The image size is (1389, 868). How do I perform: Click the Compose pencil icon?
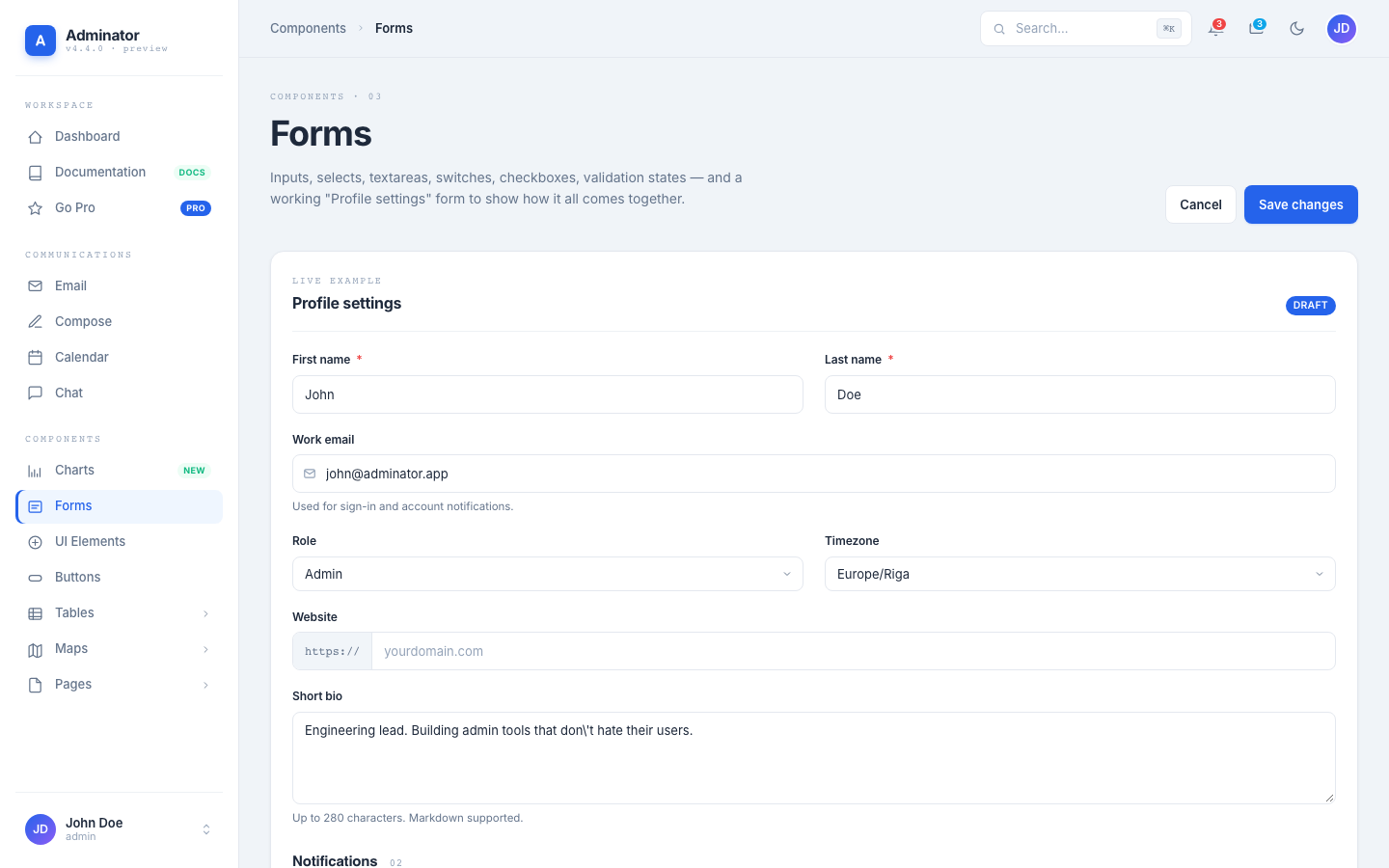point(35,322)
